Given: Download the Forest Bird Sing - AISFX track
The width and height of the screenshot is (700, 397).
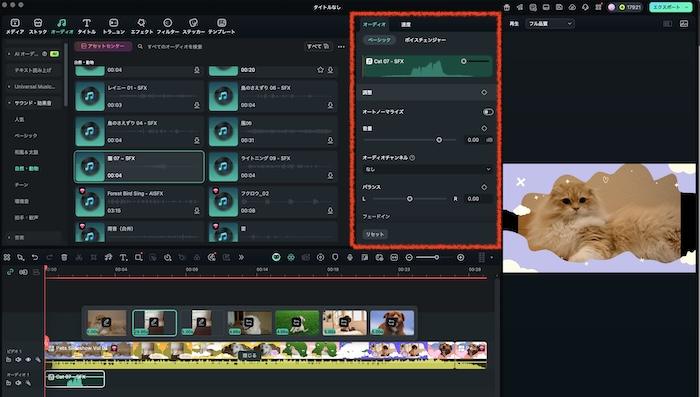Looking at the screenshot, I should coord(197,210).
